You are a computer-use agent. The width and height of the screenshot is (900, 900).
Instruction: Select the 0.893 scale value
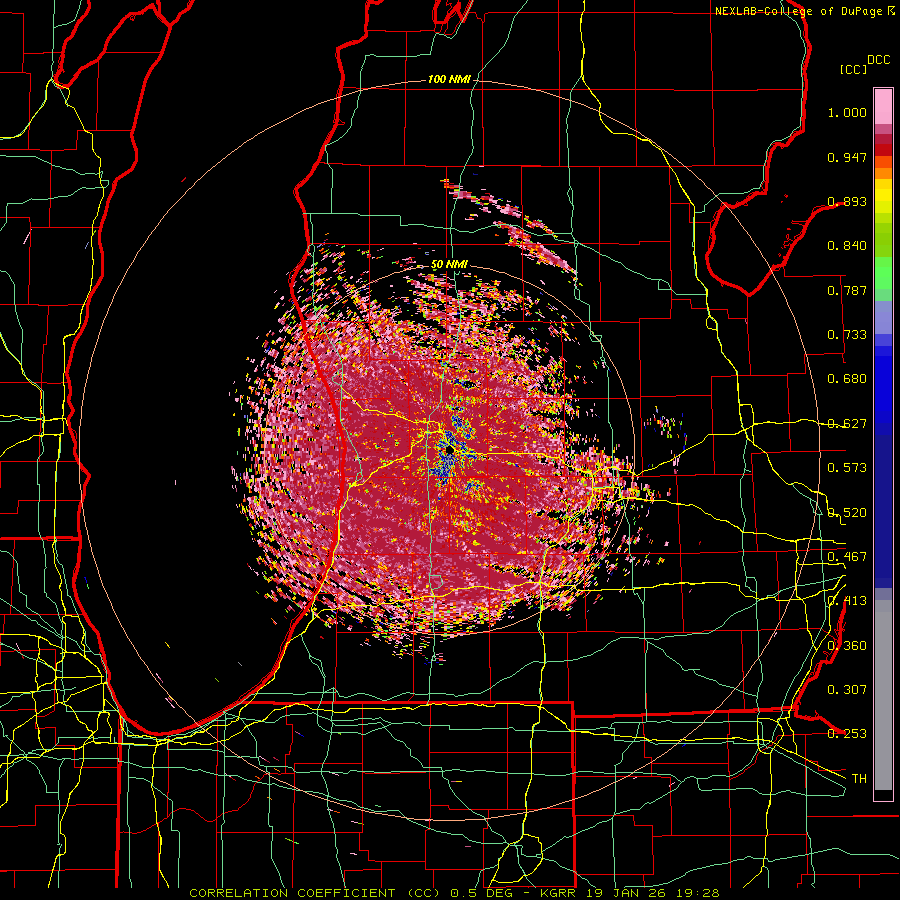847,201
